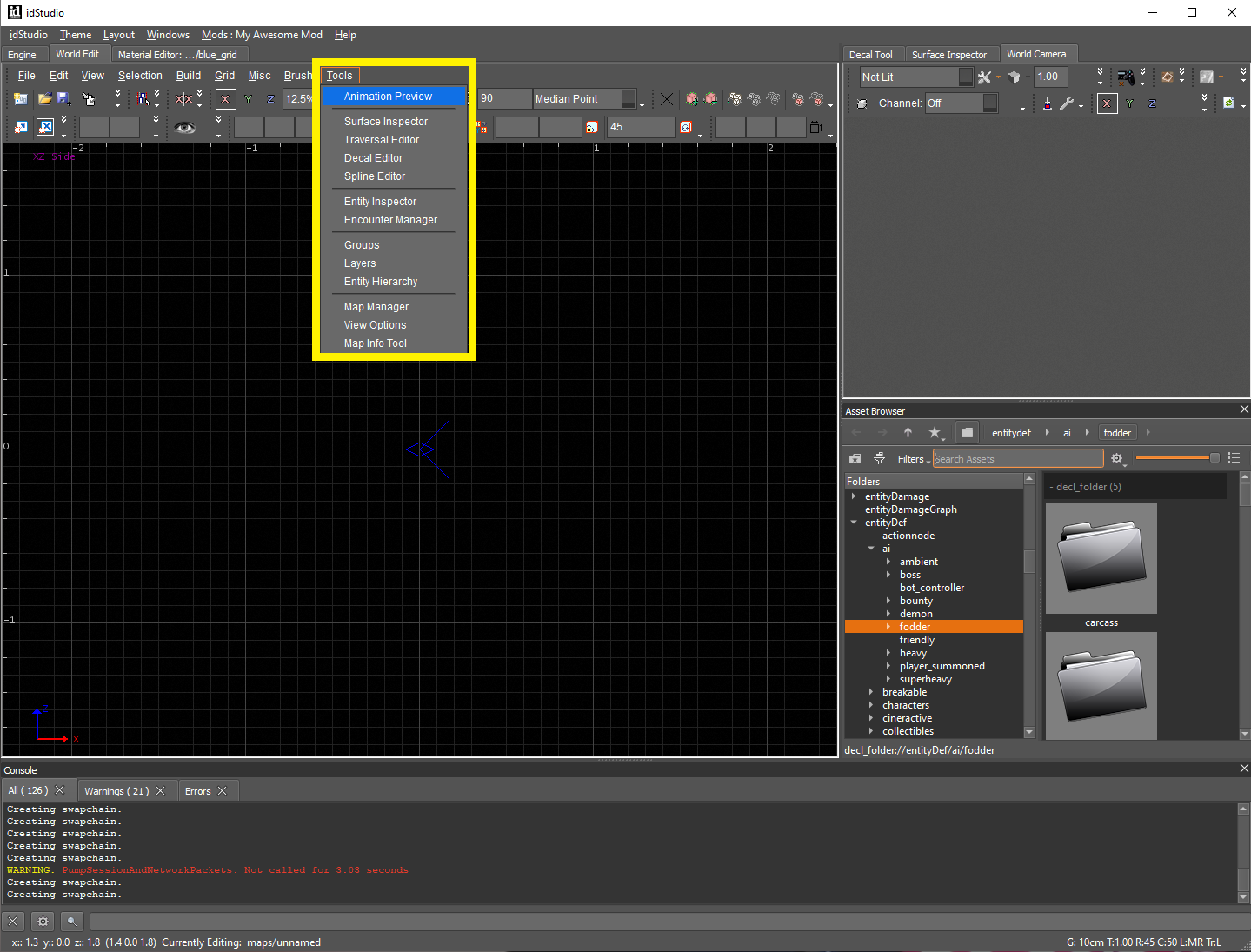Screen dimensions: 1251x952
Task: Select the heavy folder in the tree
Action: pos(913,653)
